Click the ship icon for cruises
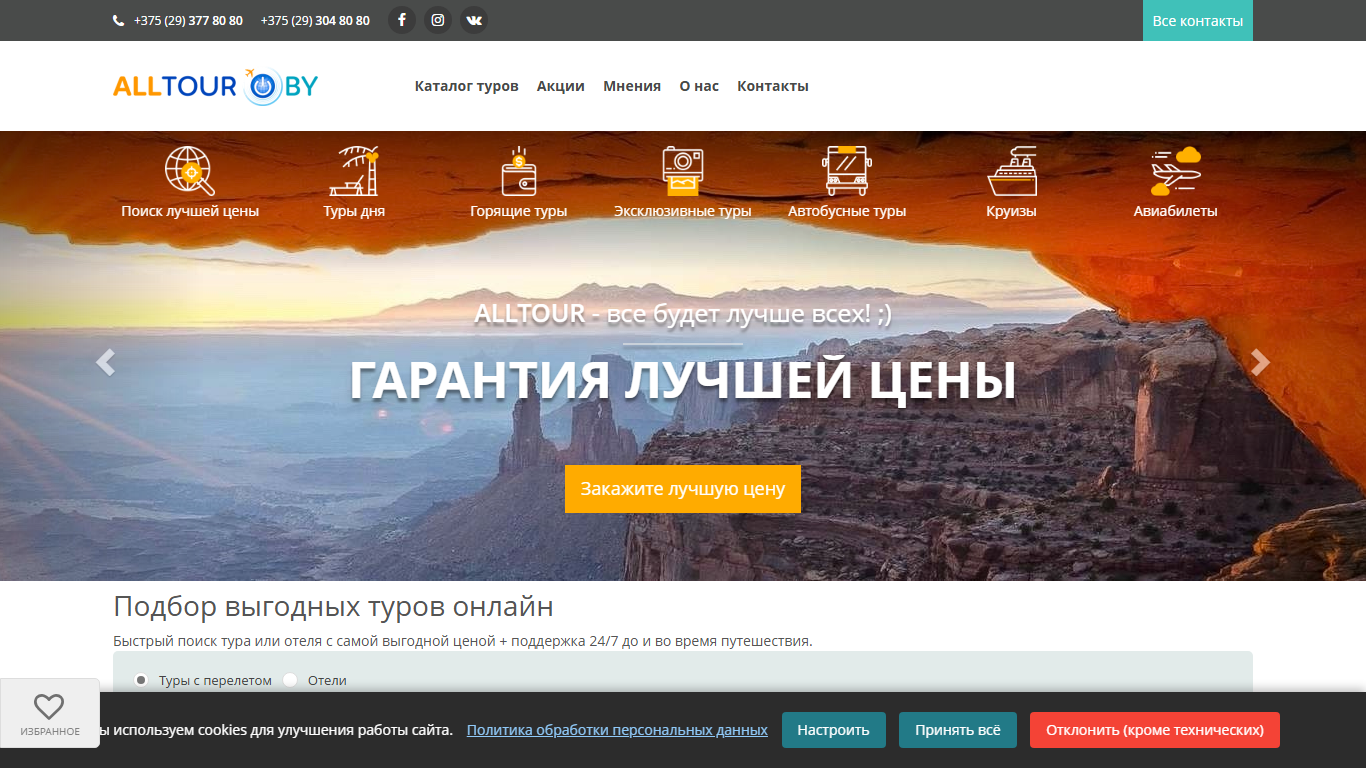This screenshot has width=1366, height=768. [1012, 171]
